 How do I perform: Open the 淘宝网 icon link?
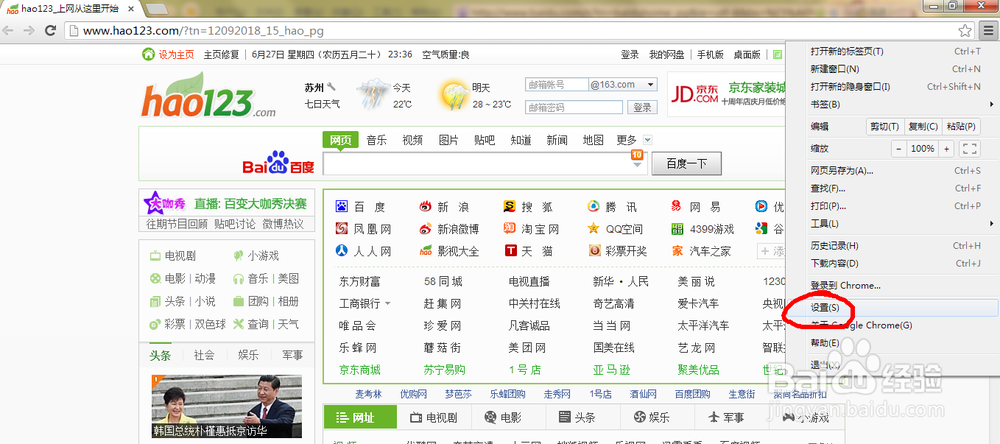pyautogui.click(x=510, y=228)
